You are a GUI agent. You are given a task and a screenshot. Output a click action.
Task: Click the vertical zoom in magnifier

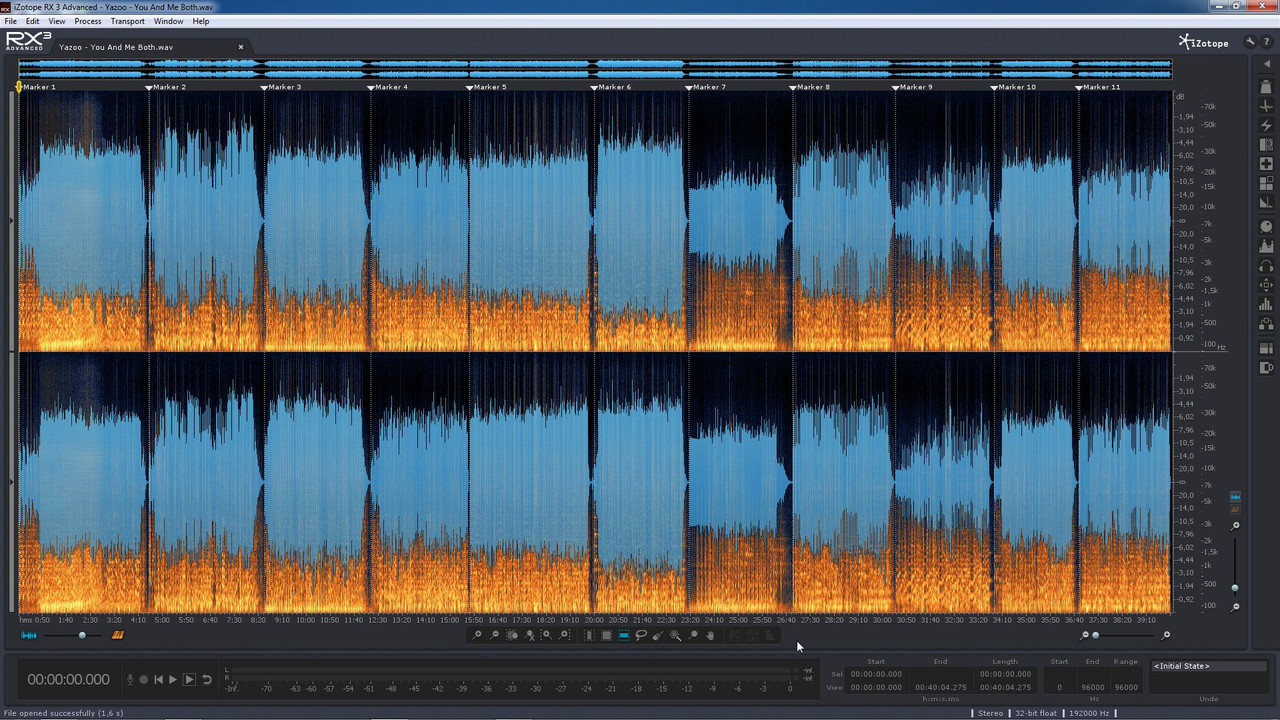[x=1235, y=526]
